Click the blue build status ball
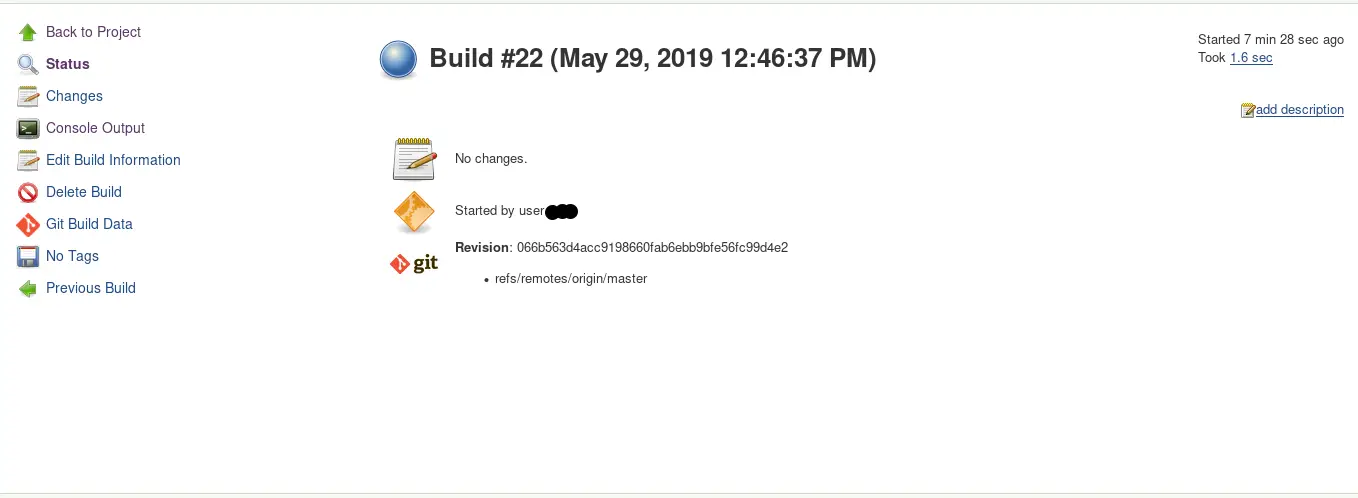This screenshot has width=1358, height=498. (398, 60)
